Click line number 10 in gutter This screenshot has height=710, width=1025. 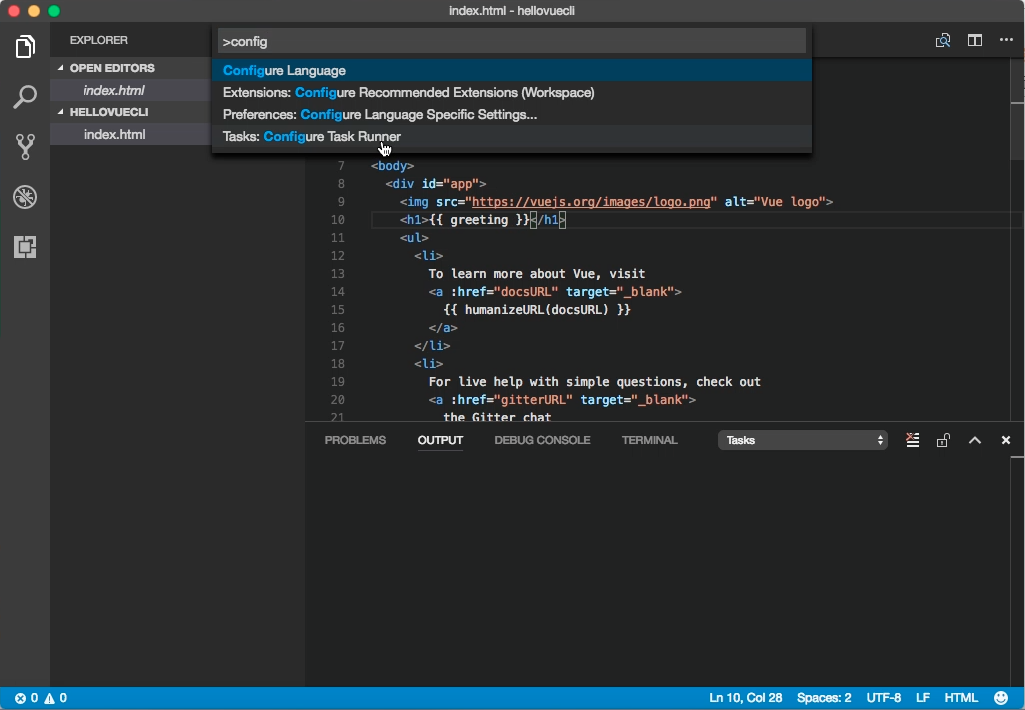click(x=337, y=220)
